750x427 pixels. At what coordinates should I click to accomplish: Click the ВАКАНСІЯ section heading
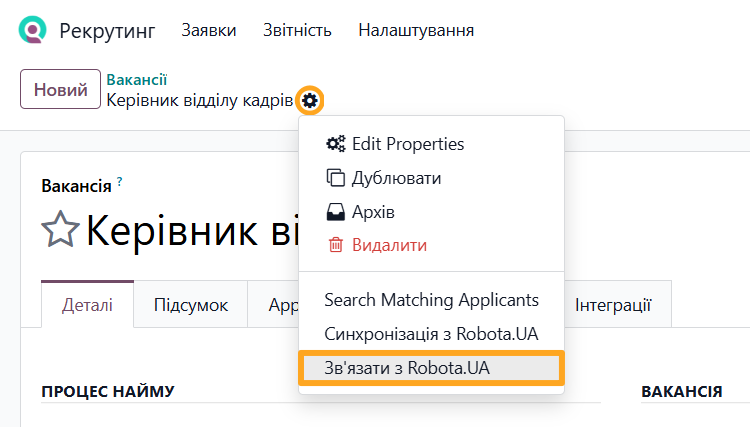tap(682, 392)
